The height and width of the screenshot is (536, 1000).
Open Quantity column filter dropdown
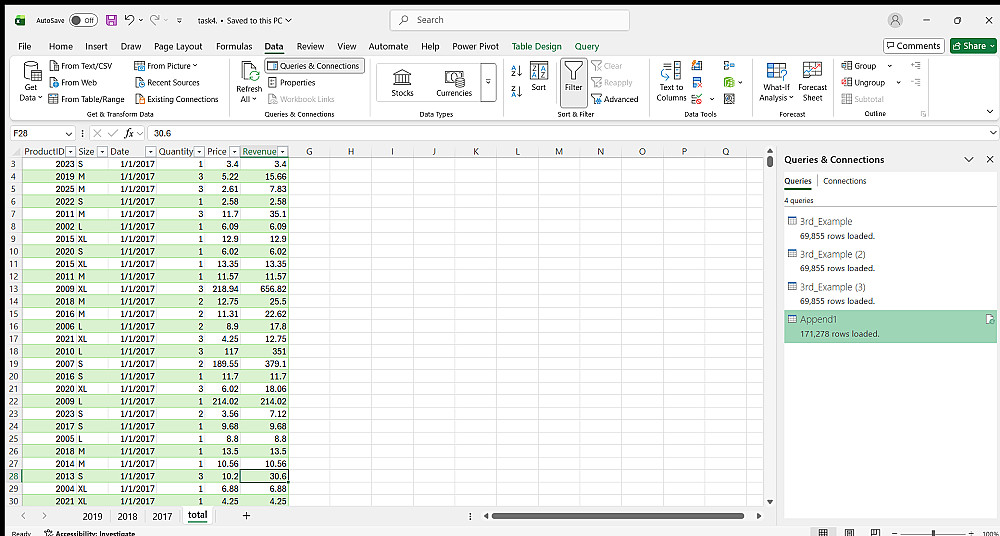[199, 152]
